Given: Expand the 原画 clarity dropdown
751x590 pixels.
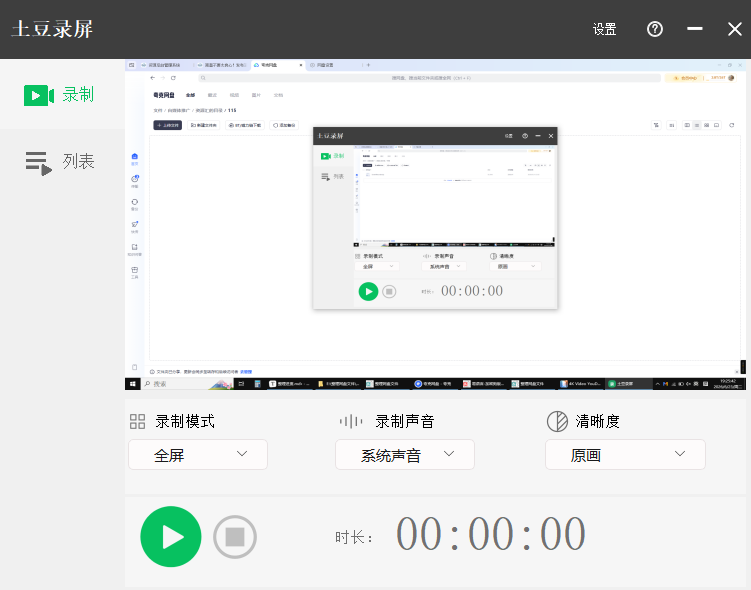Looking at the screenshot, I should (x=625, y=454).
